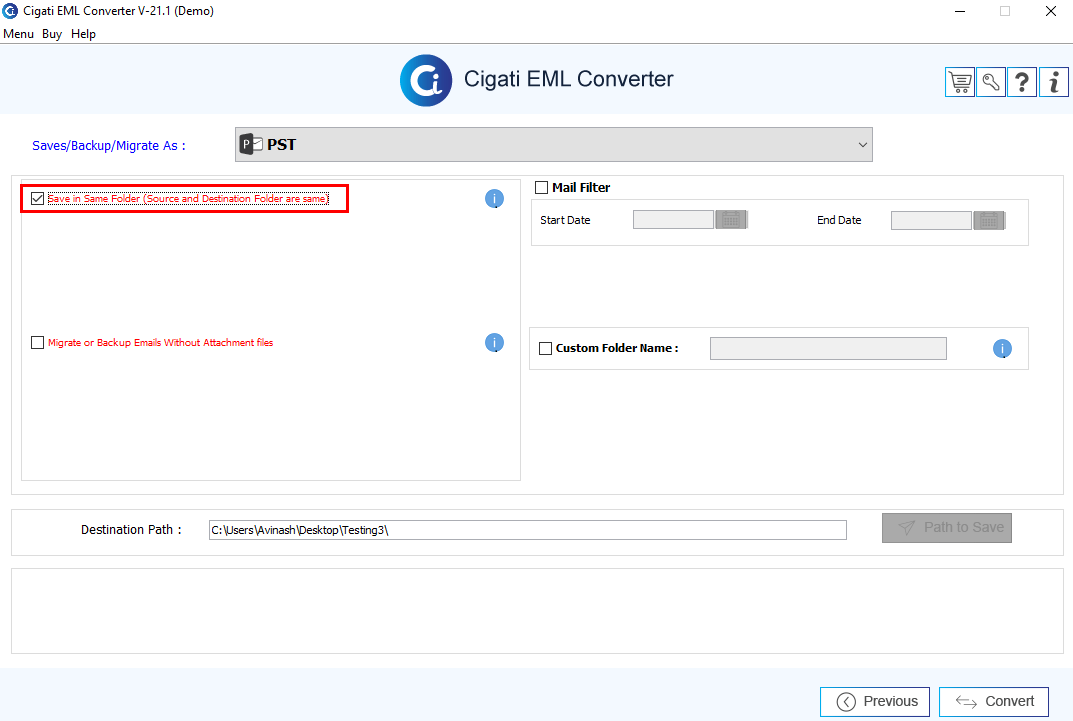Click info icon beside Custom Folder Name
The height and width of the screenshot is (721, 1073).
[x=1002, y=348]
